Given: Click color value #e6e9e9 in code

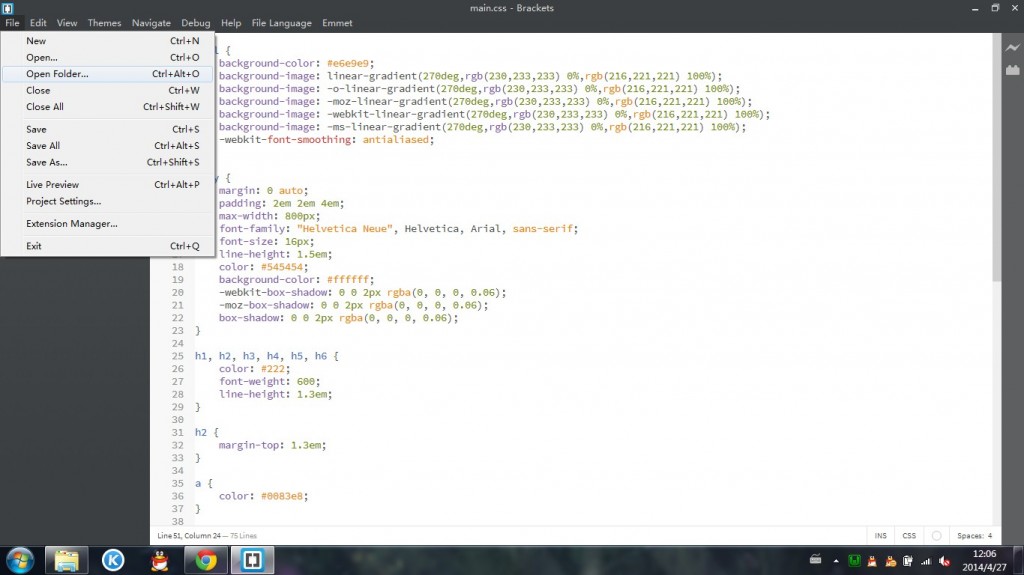Looking at the screenshot, I should coord(348,63).
